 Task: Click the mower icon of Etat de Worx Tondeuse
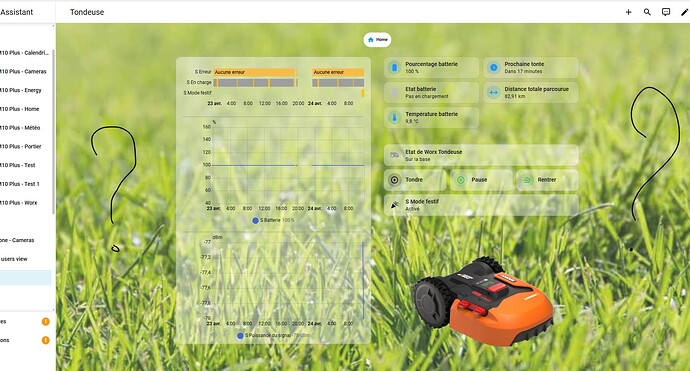(394, 155)
